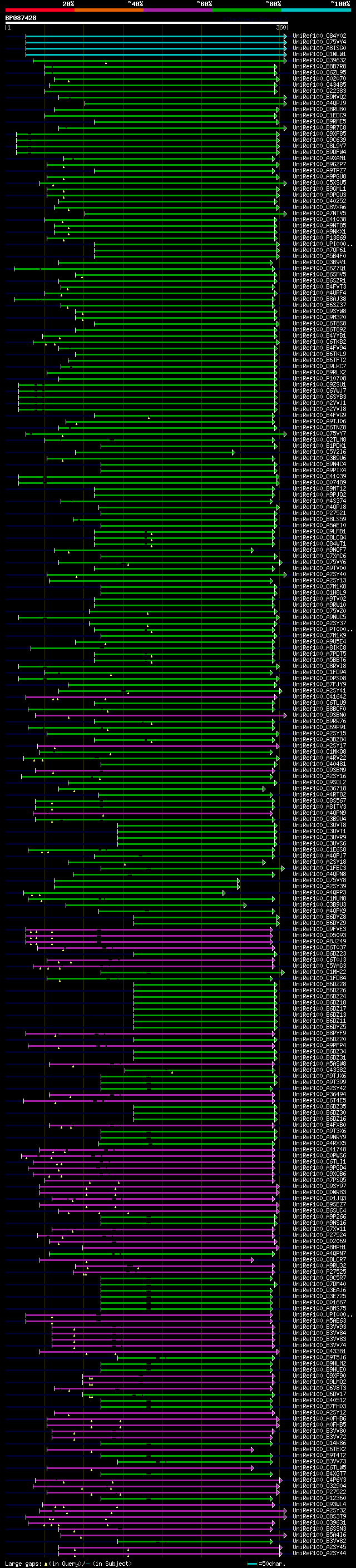Viewport: 356px width, 1568px height.
Task: Choose the UniRef100_Q40252 hit label
Action: [x=319, y=201]
